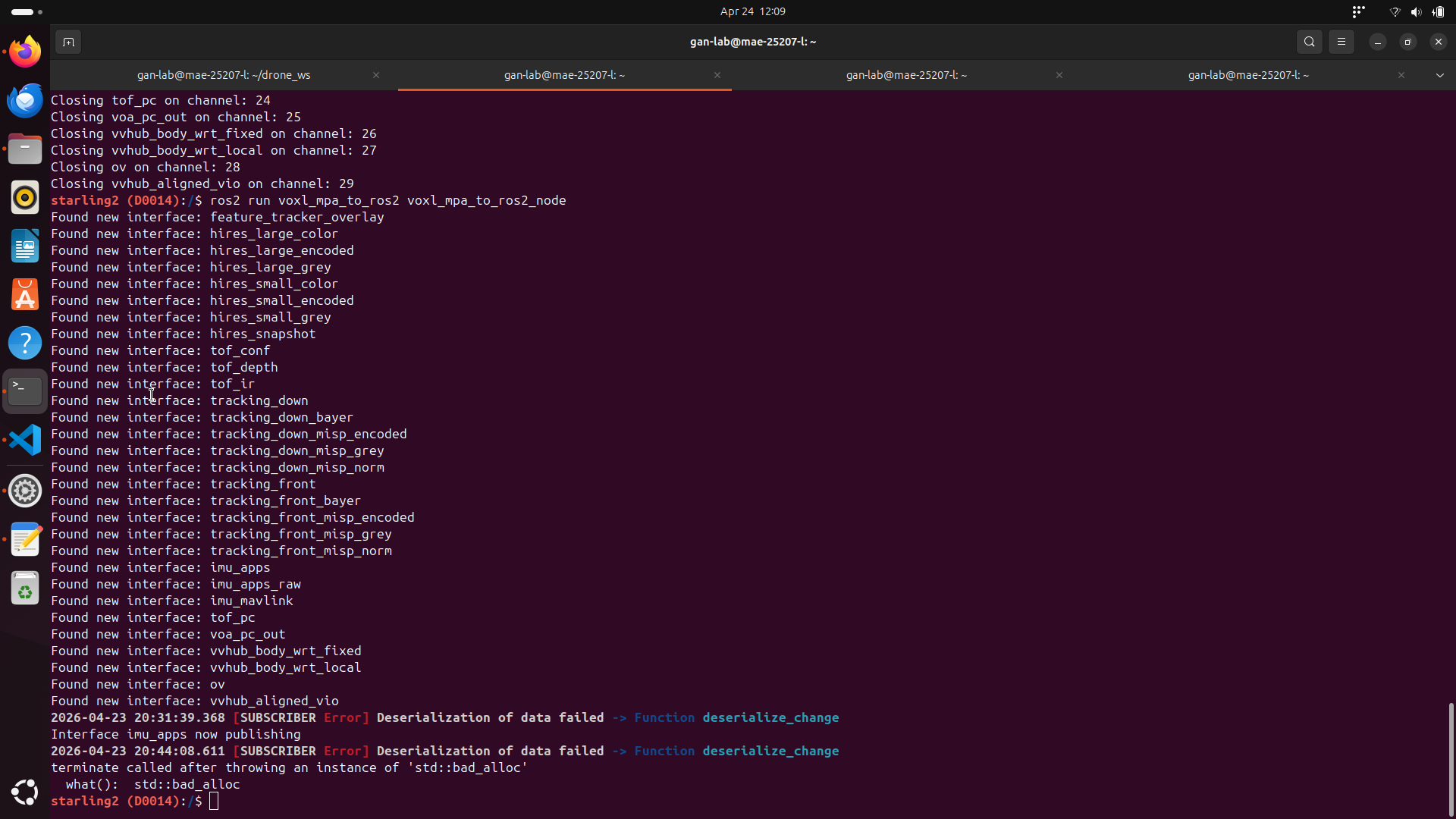1456x819 pixels.
Task: Open the Trash from the dock
Action: [25, 588]
